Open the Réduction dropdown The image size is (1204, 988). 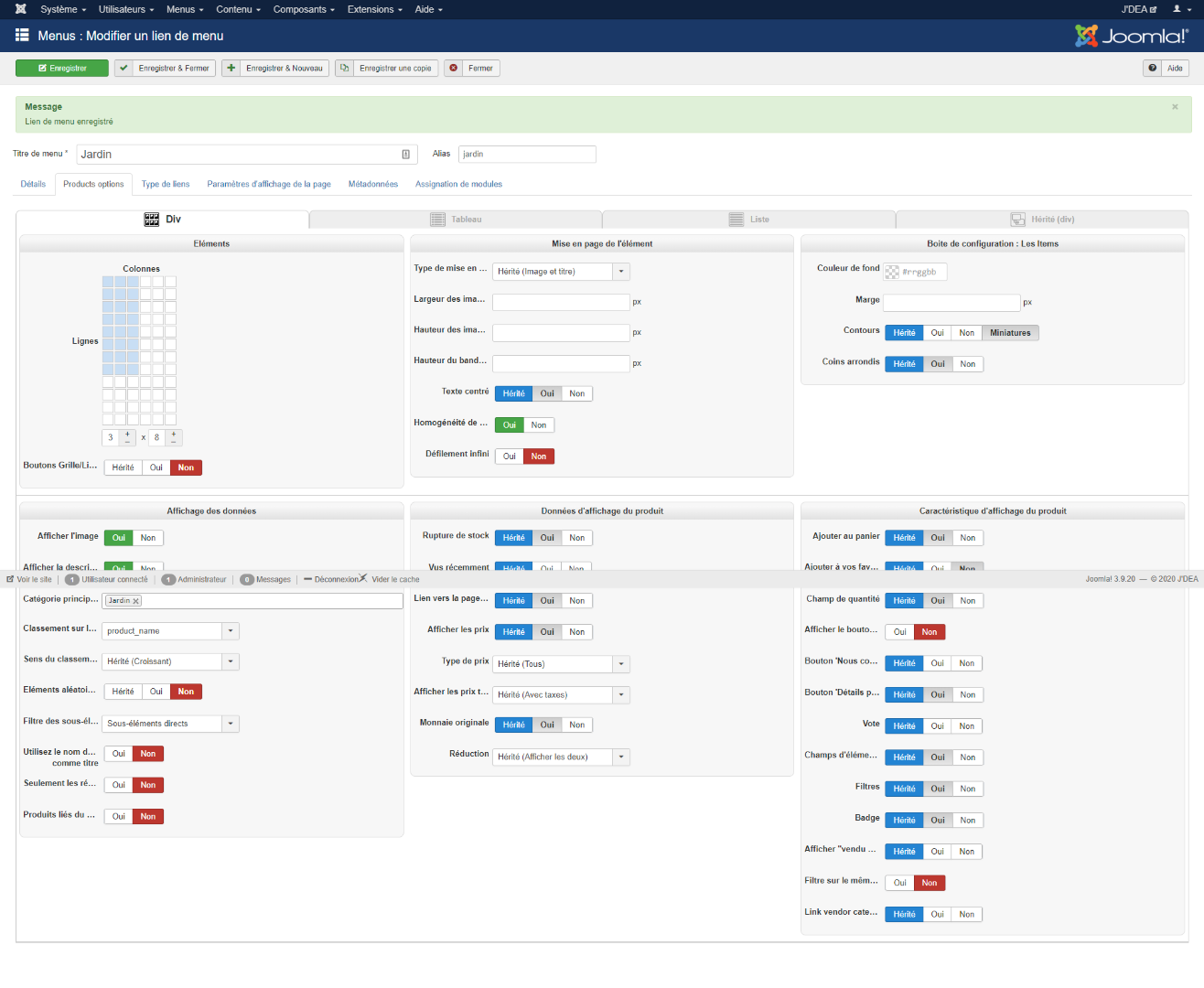point(561,757)
